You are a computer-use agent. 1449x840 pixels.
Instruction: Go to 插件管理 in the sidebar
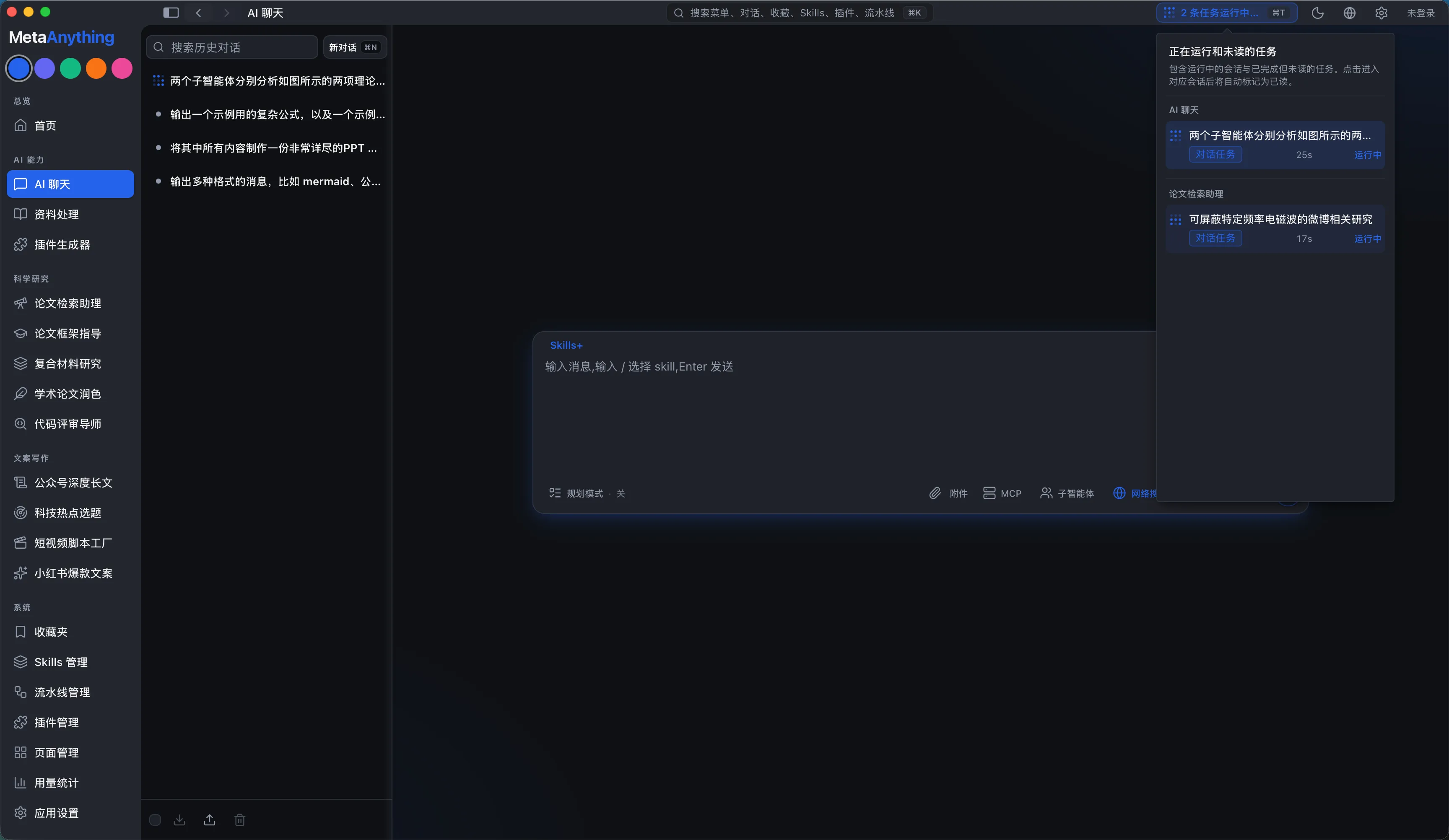(70, 722)
